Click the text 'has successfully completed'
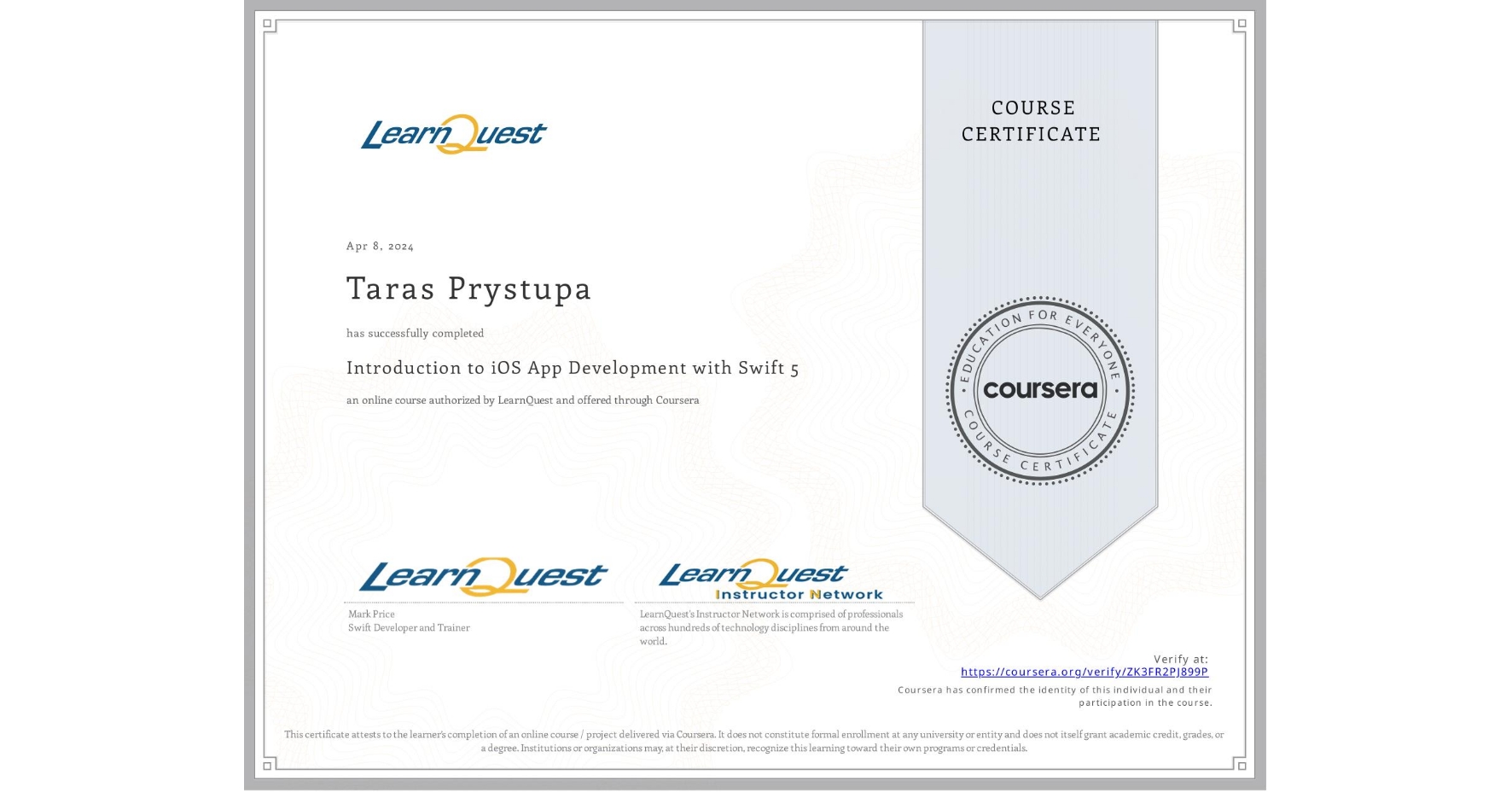This screenshot has height=792, width=1512. click(x=415, y=334)
